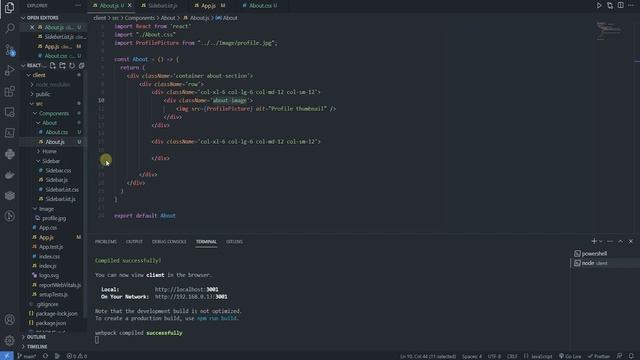Open the Explorer view in activity bar
Image resolution: width=640 pixels, height=360 pixels.
pos(9,7)
